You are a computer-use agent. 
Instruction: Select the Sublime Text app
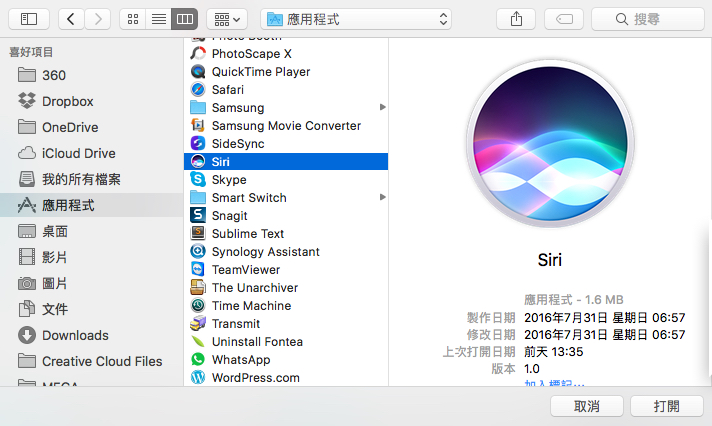click(x=286, y=233)
